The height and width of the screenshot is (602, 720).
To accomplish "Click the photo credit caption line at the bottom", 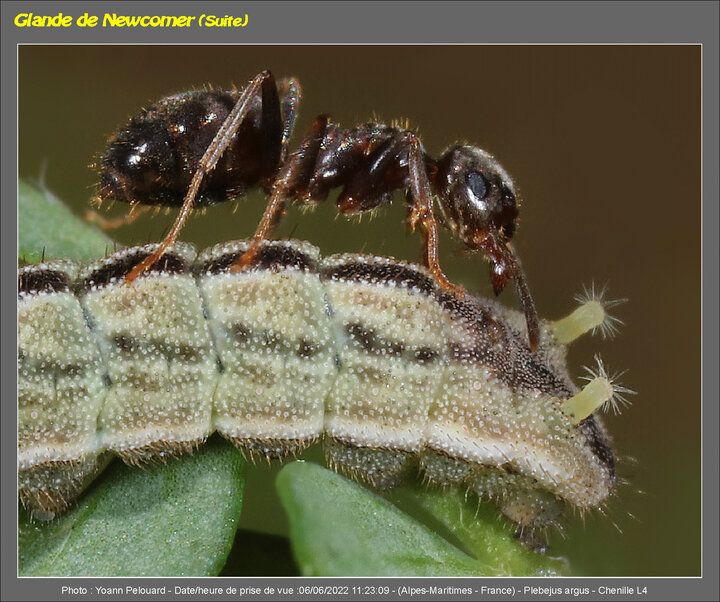I will click(354, 591).
